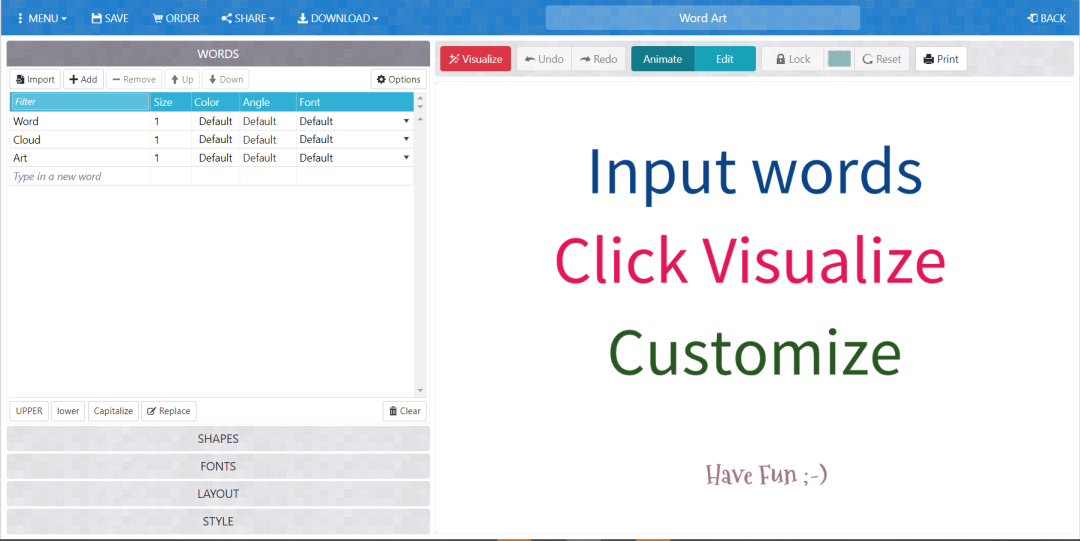Open the SHARE dropdown menu
1080x541 pixels.
click(248, 19)
